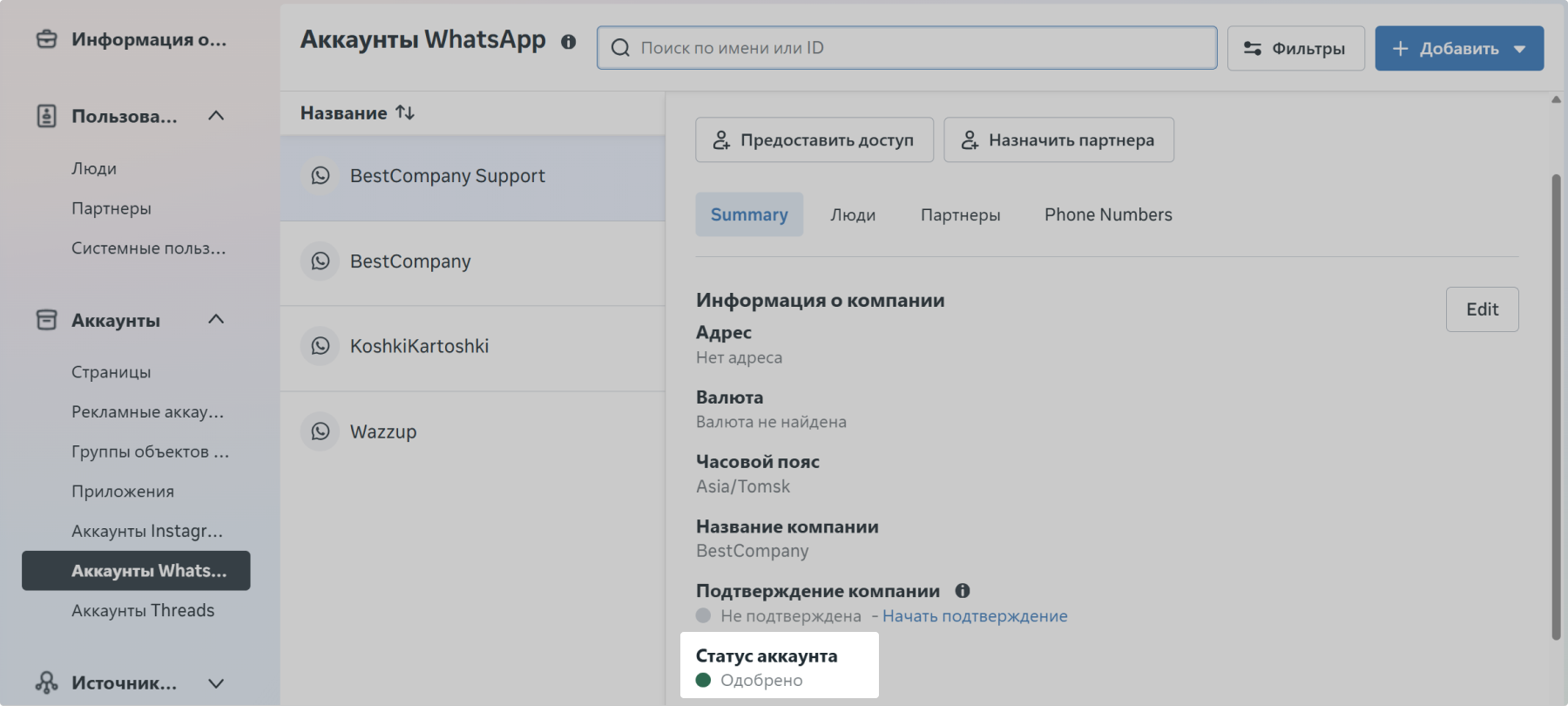The height and width of the screenshot is (706, 1568).
Task: Click the scrollbar up arrow
Action: click(x=1556, y=99)
